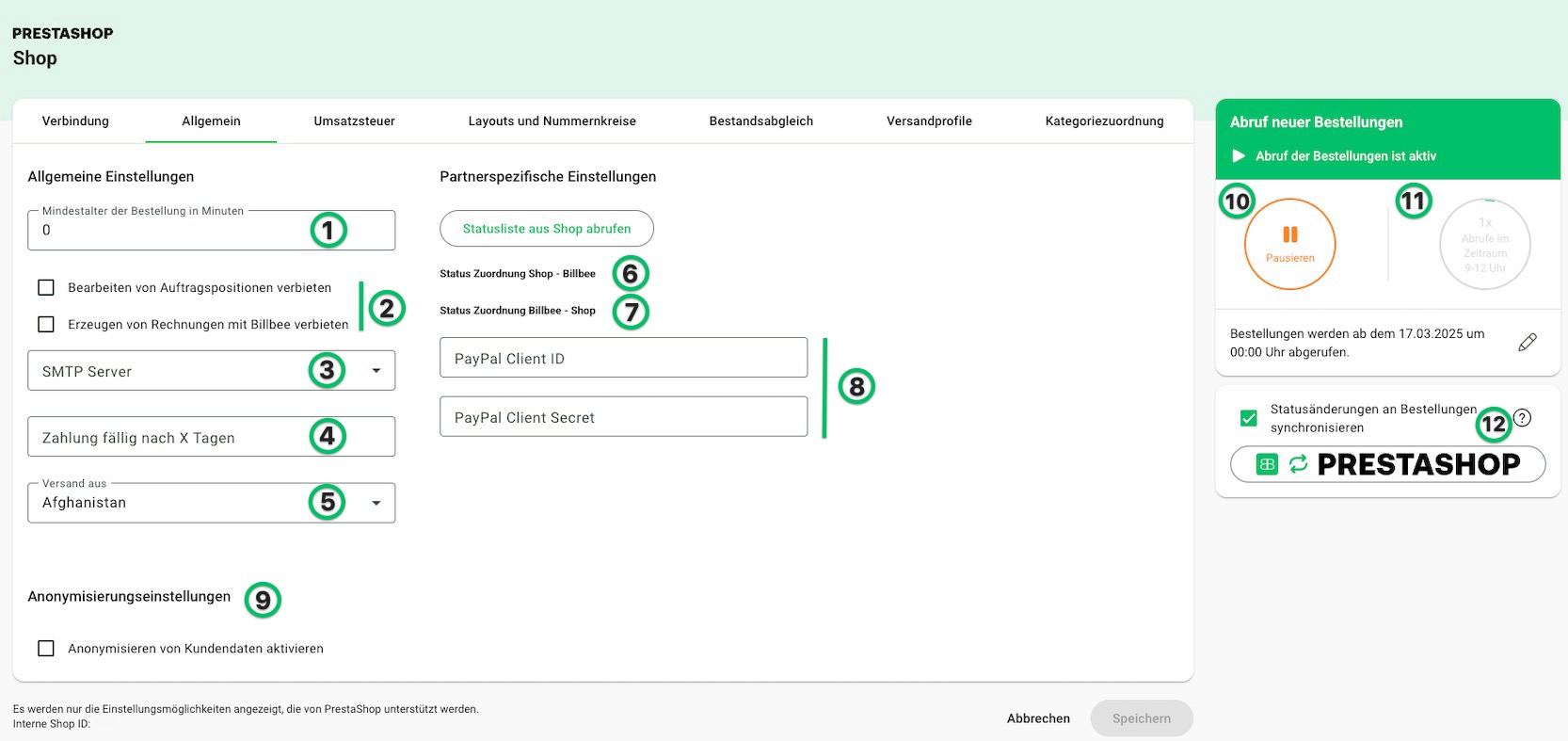Click Bestellungen werden ab dem 17.03.2025 text
The height and width of the screenshot is (741, 1568).
(1357, 343)
